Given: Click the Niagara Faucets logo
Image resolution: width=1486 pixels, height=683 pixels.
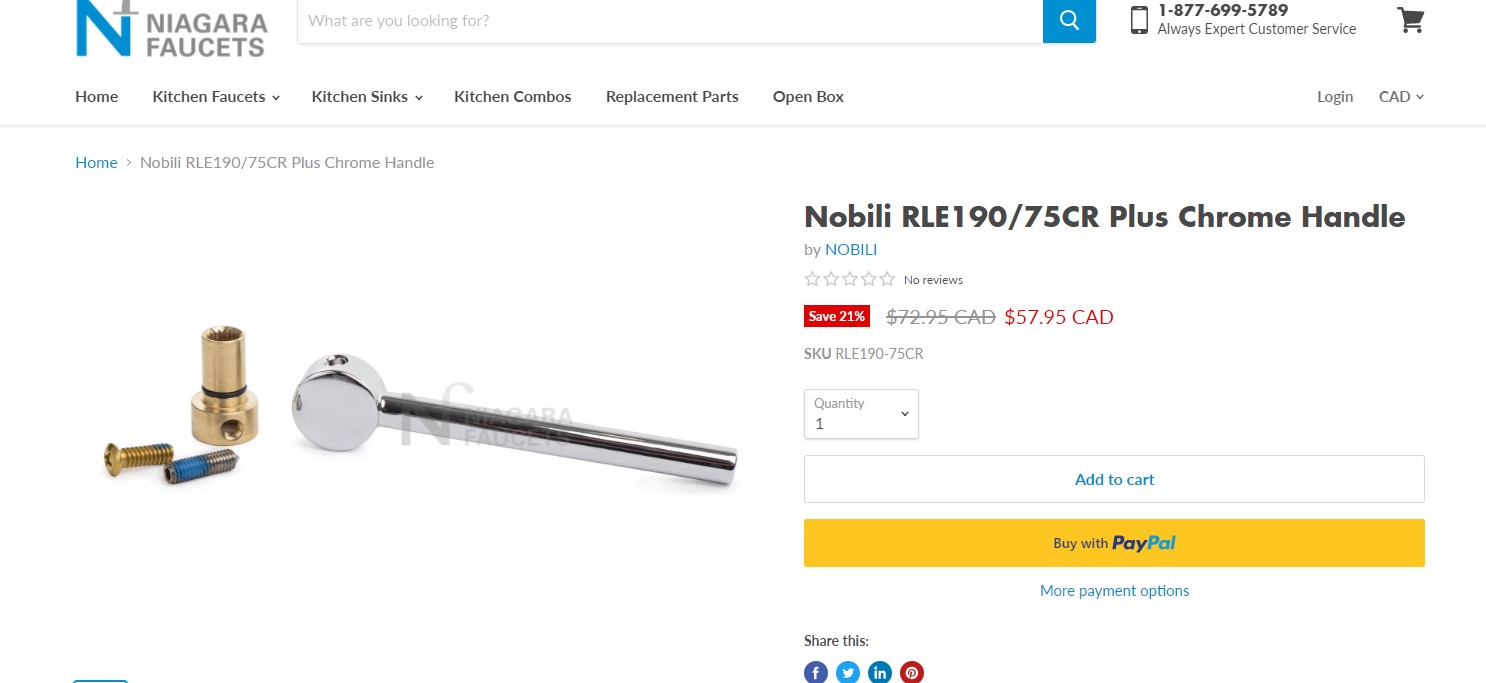Looking at the screenshot, I should click(171, 28).
